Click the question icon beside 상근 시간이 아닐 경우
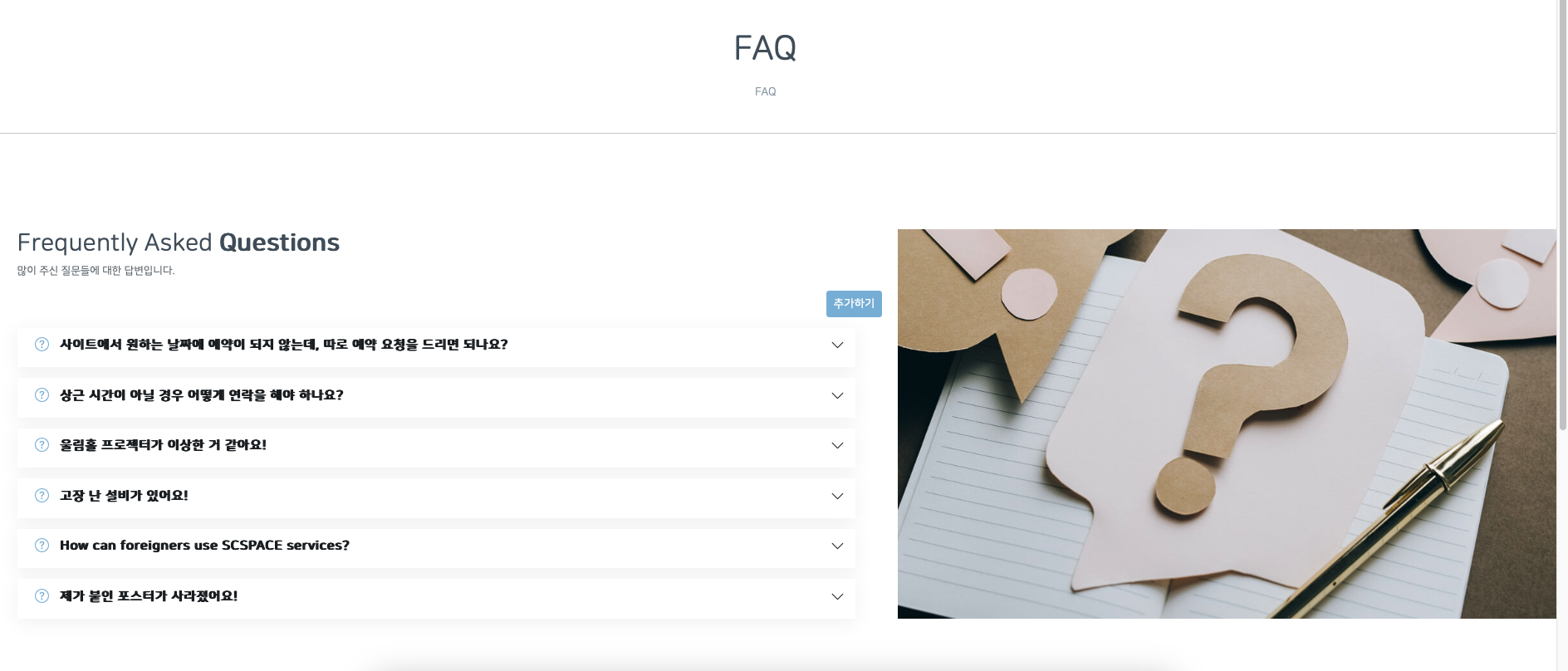Viewport: 1568px width, 671px height. [x=42, y=395]
